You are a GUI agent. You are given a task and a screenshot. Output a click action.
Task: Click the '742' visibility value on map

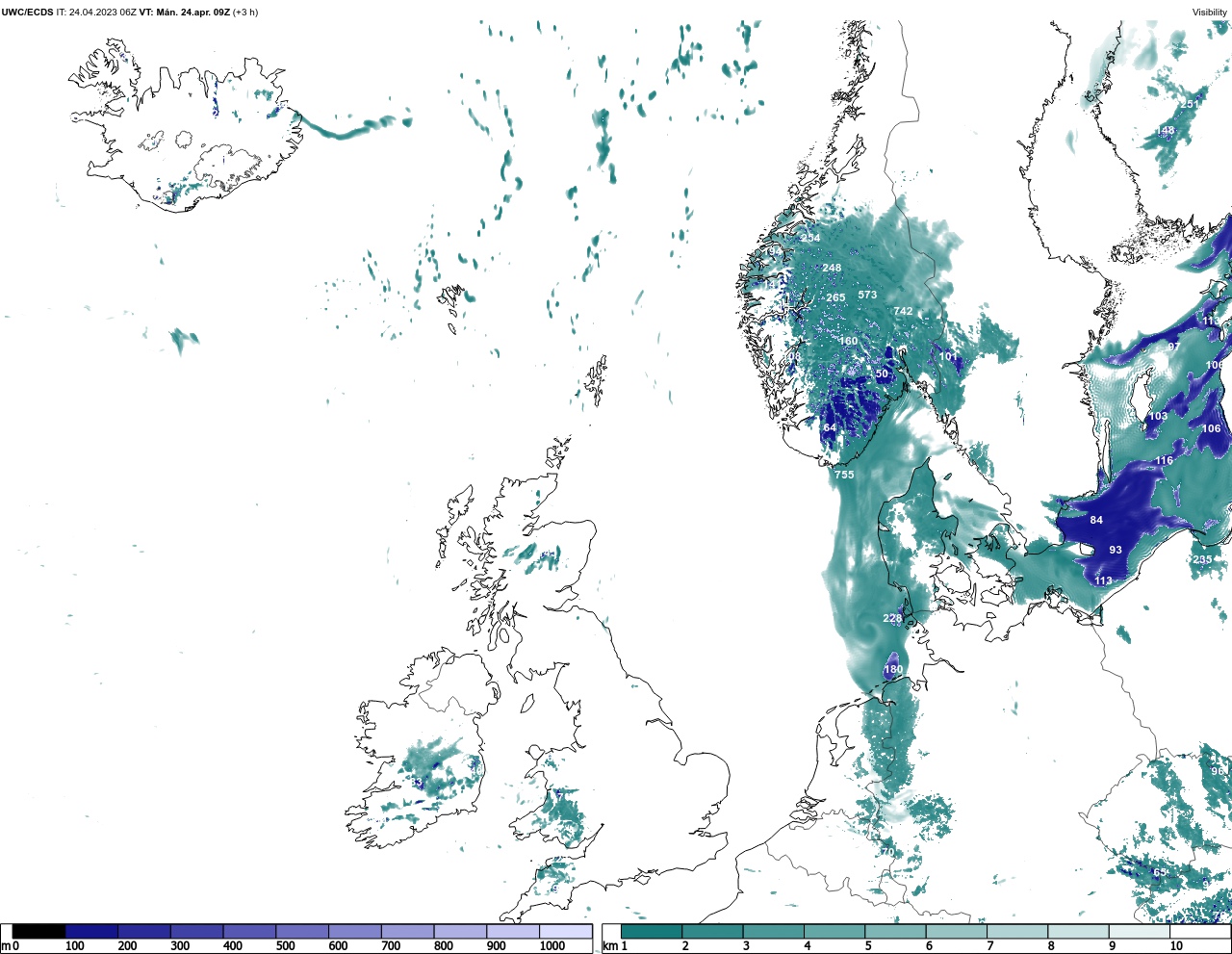[903, 311]
